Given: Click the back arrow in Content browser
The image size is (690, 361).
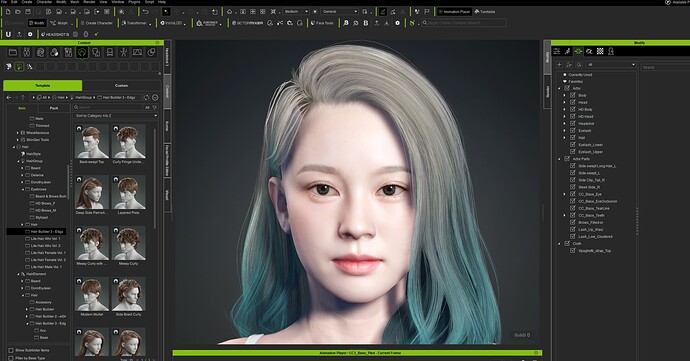Looking at the screenshot, I should click(x=9, y=97).
